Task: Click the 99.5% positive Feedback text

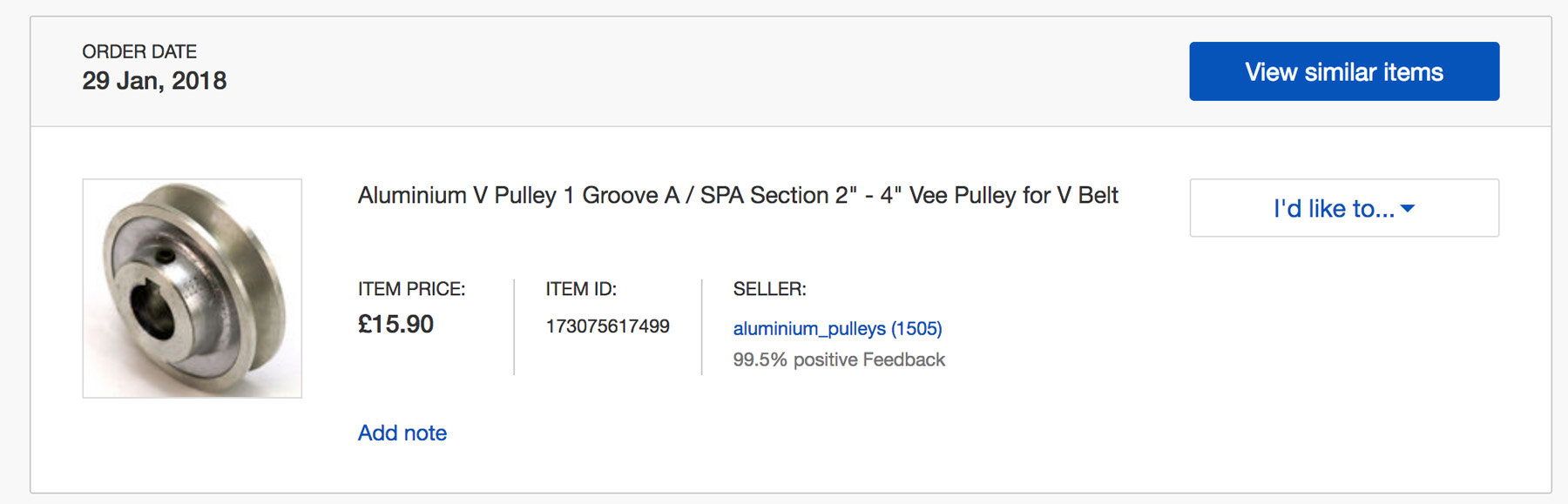Action: [x=839, y=360]
